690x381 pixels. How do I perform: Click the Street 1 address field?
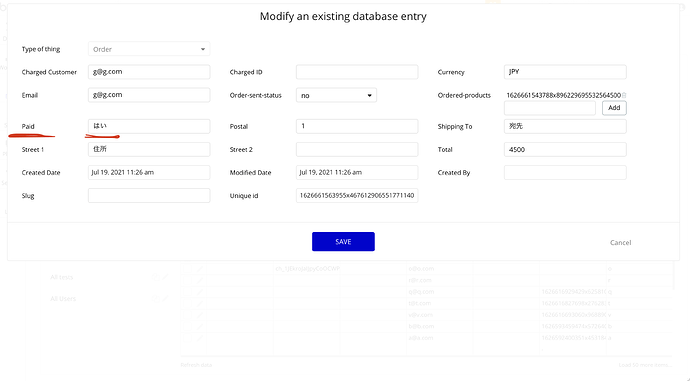[x=149, y=150]
